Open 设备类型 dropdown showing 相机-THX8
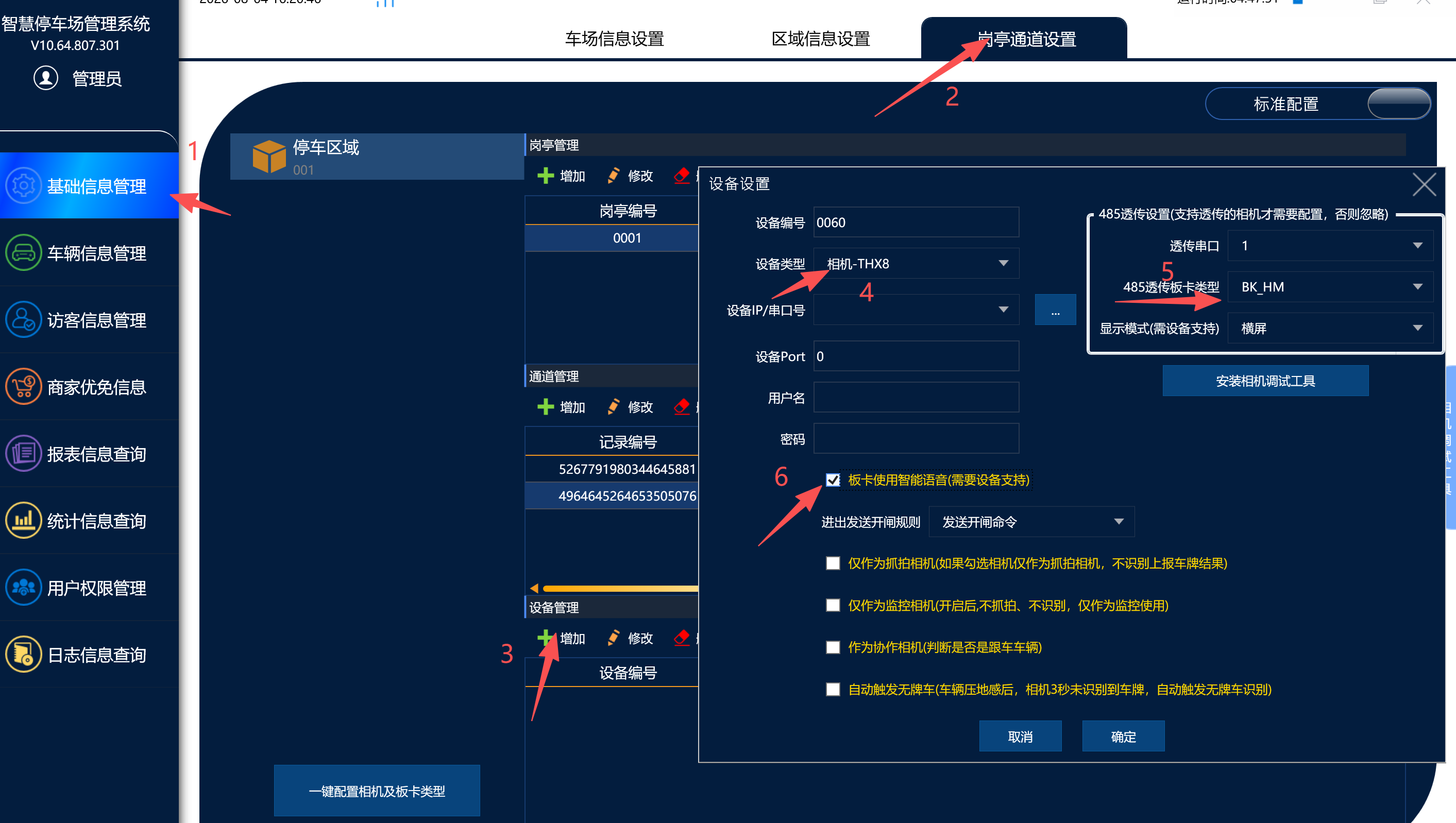 pos(916,263)
